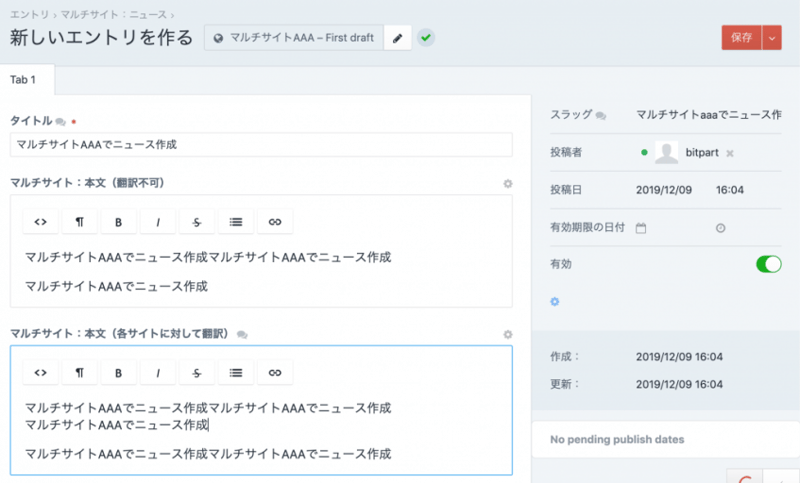Toggle the 有効 enabled switch
800x483 pixels.
tap(768, 264)
